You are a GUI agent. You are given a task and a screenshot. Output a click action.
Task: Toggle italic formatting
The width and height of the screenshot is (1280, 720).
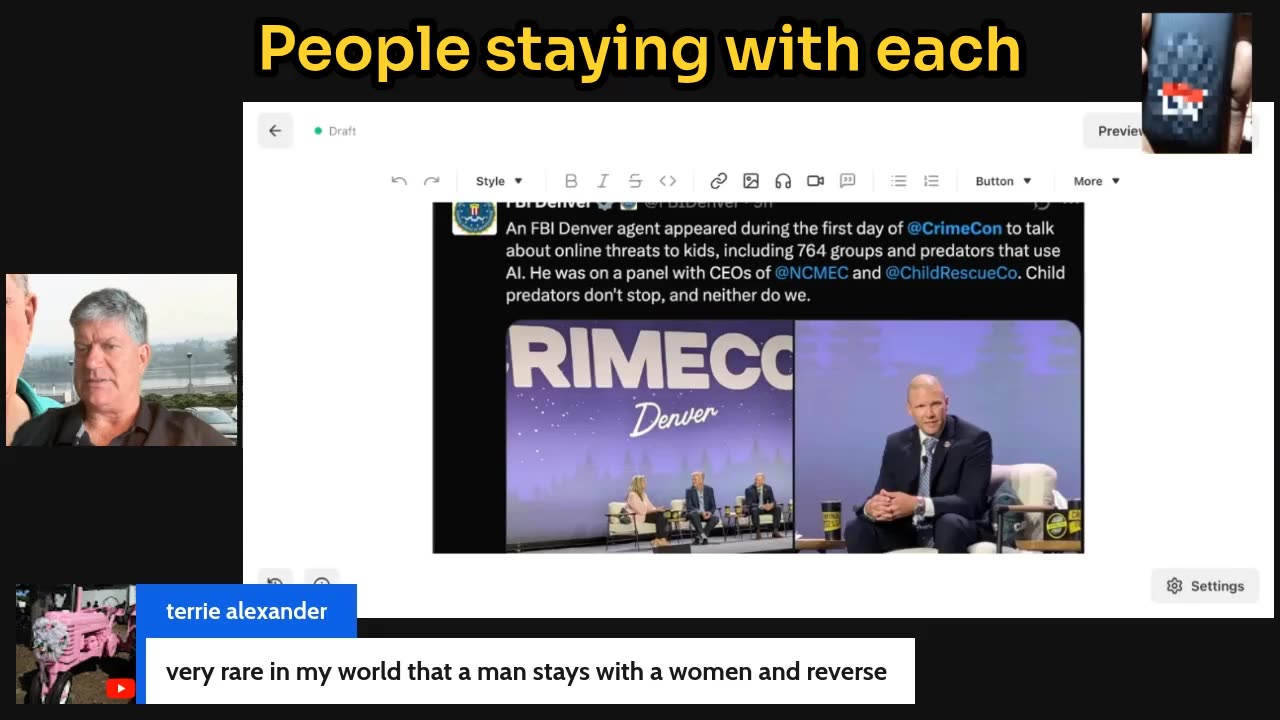point(603,181)
